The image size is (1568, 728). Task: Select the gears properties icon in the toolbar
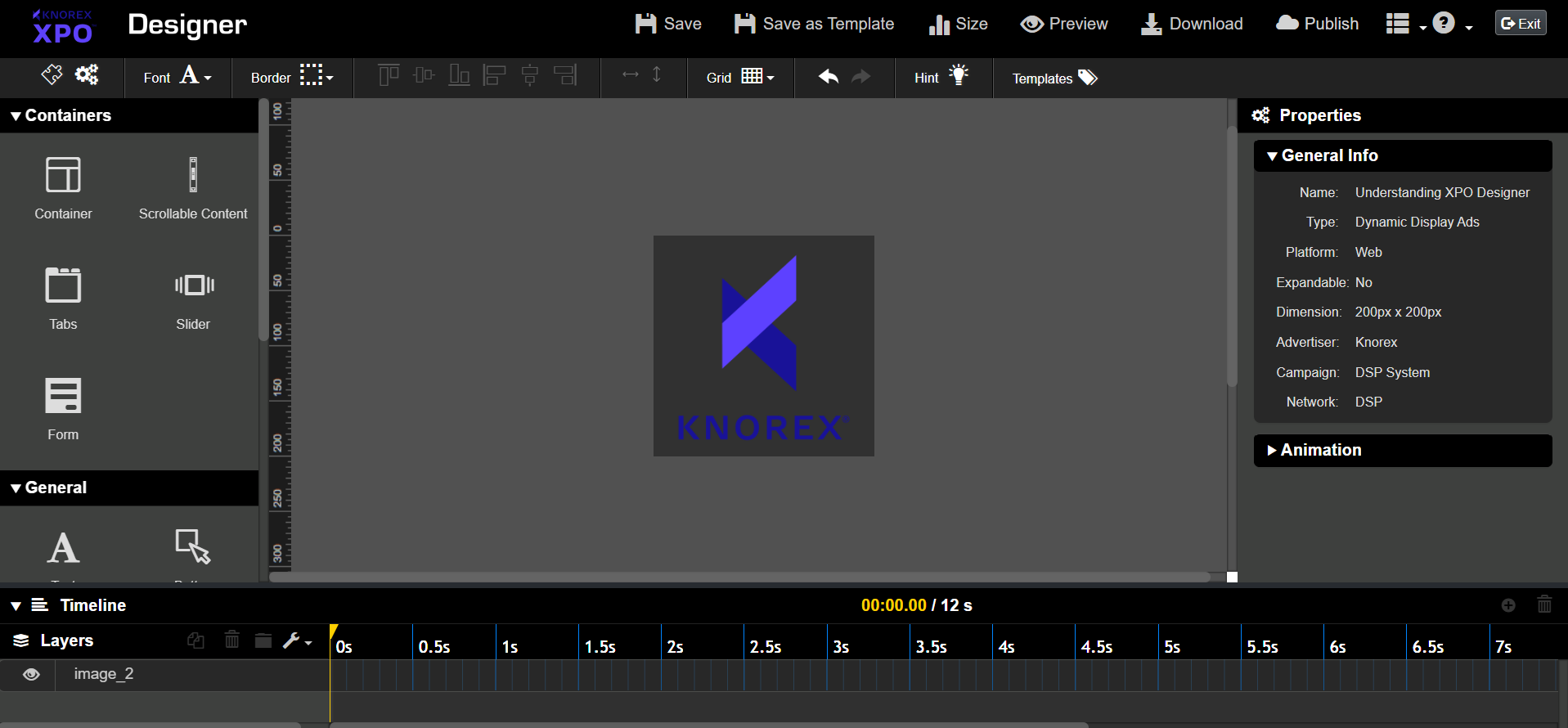pyautogui.click(x=87, y=74)
